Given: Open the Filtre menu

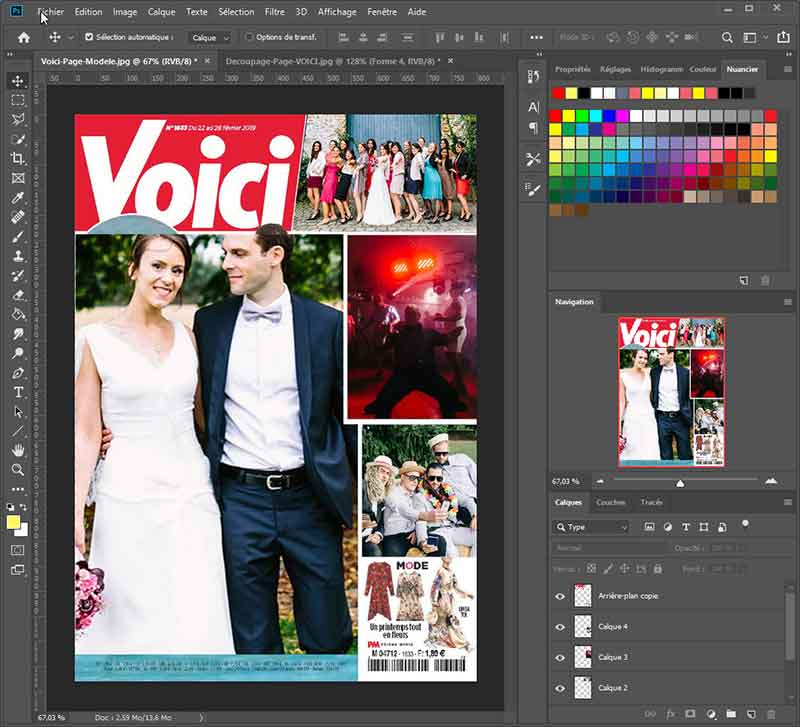Looking at the screenshot, I should coord(274,11).
